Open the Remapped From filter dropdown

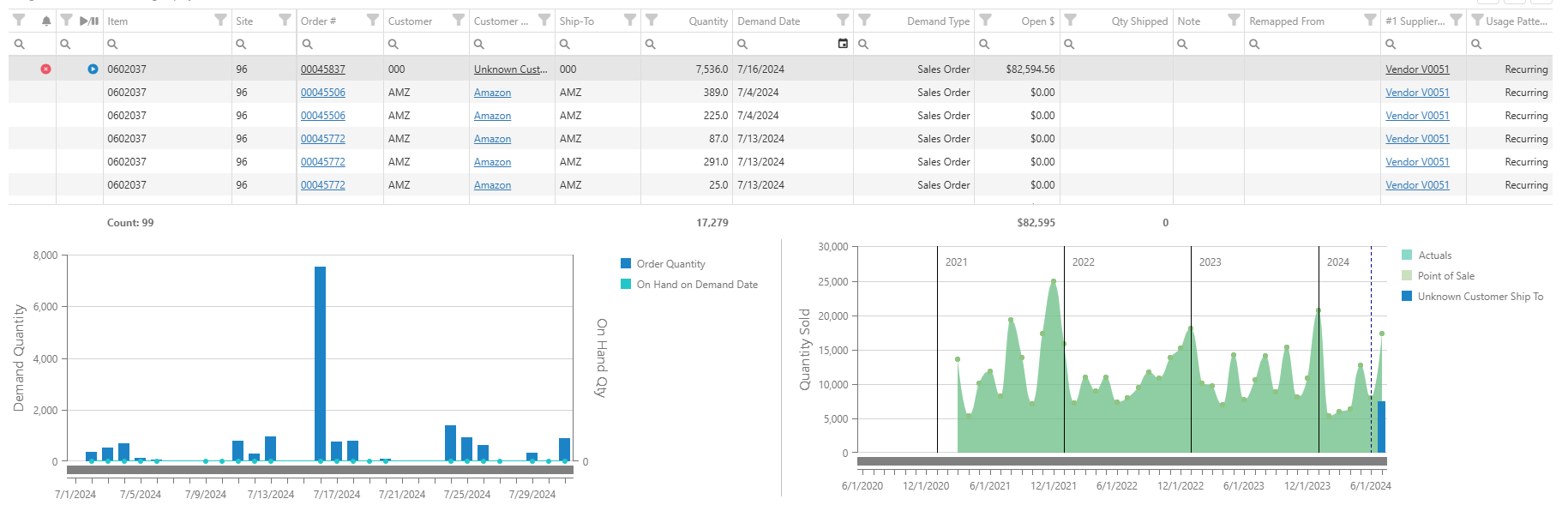[x=1370, y=21]
